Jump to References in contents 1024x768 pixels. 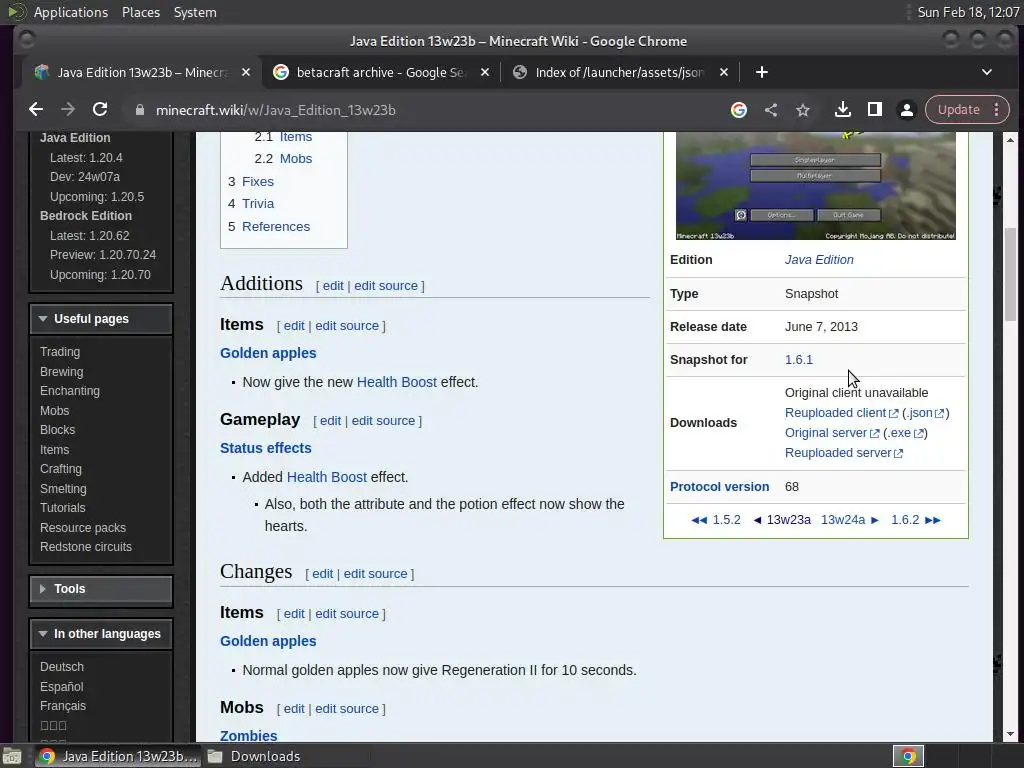click(x=276, y=227)
